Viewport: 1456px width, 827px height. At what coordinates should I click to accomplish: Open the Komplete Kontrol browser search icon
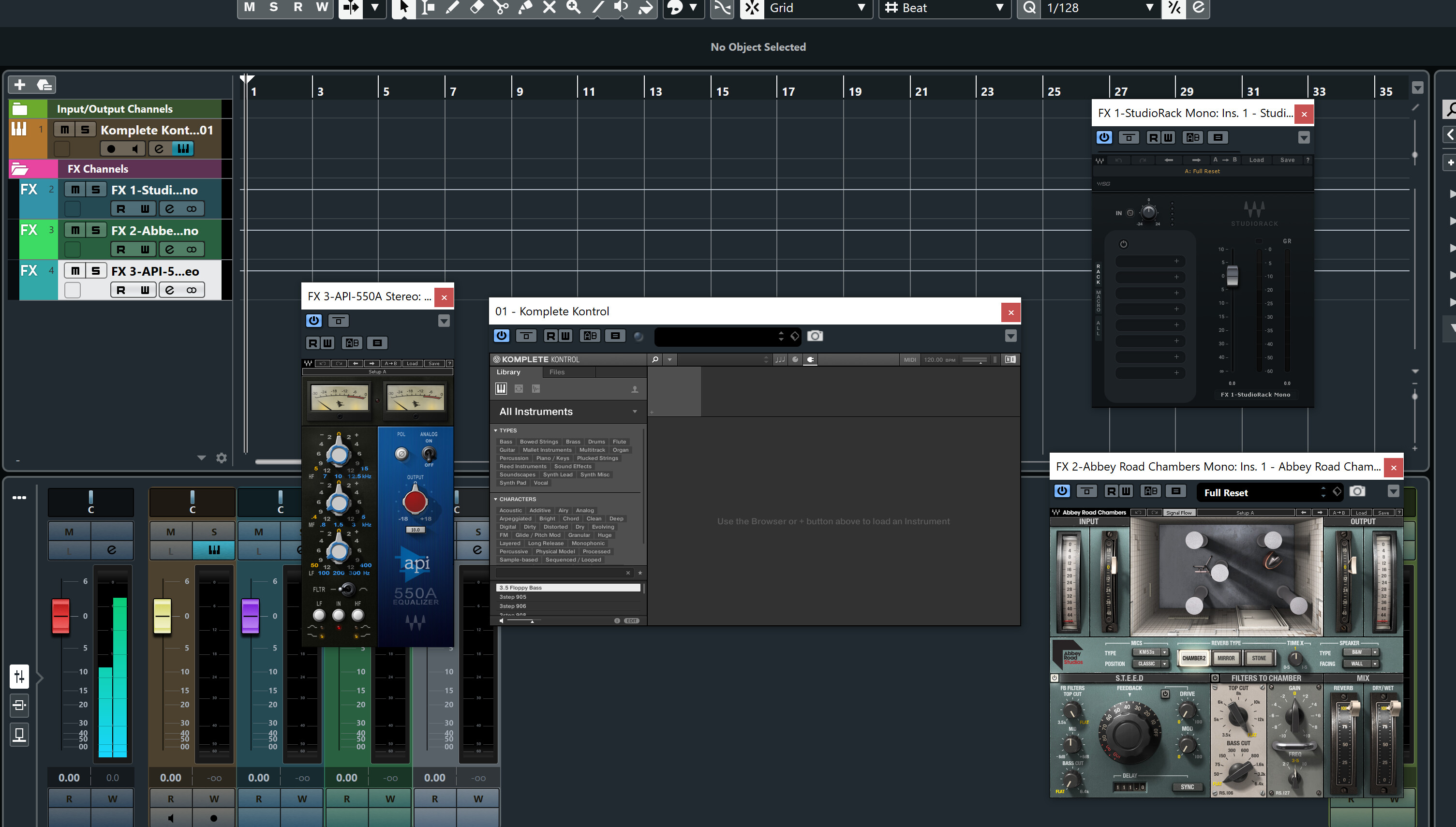[655, 359]
